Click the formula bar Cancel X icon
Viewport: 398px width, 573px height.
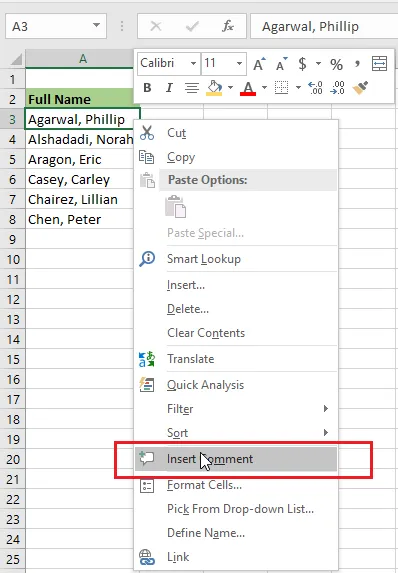coord(156,26)
